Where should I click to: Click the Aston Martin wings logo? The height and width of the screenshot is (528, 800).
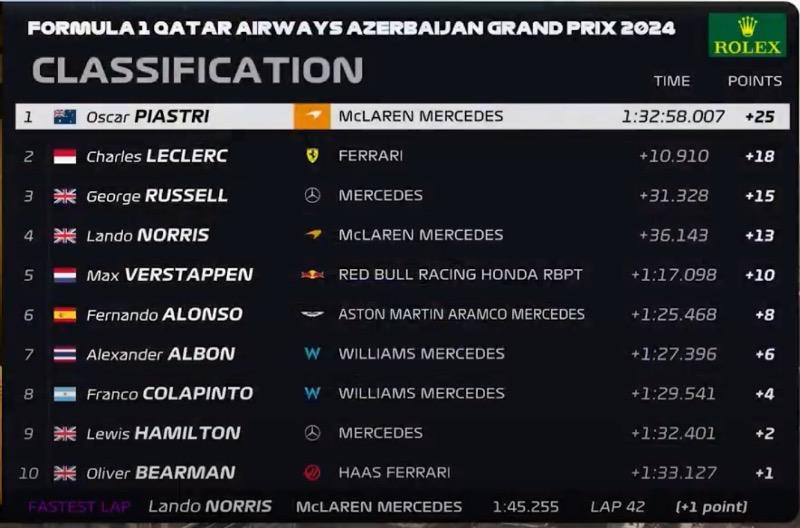point(312,314)
